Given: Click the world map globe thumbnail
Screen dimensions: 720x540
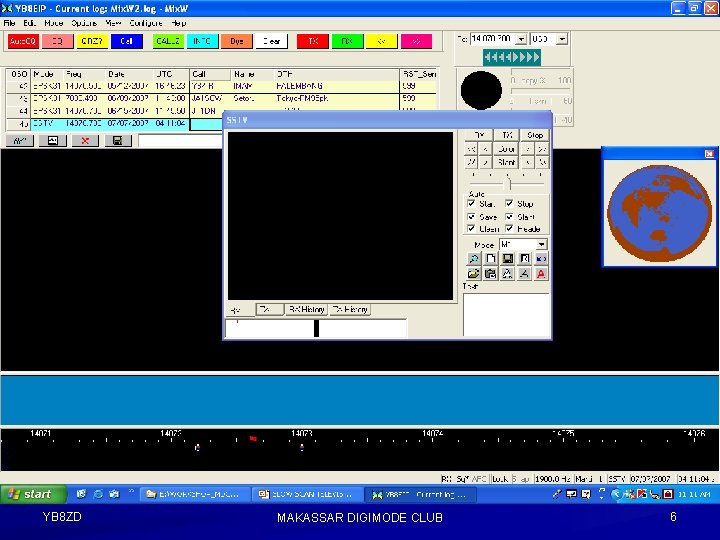Looking at the screenshot, I should 659,214.
